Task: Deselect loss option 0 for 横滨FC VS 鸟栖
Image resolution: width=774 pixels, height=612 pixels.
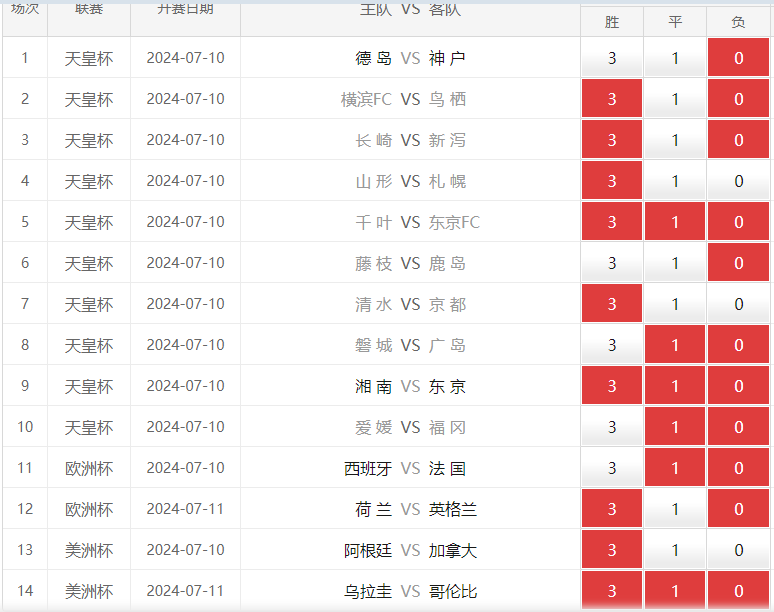Action: click(x=738, y=99)
